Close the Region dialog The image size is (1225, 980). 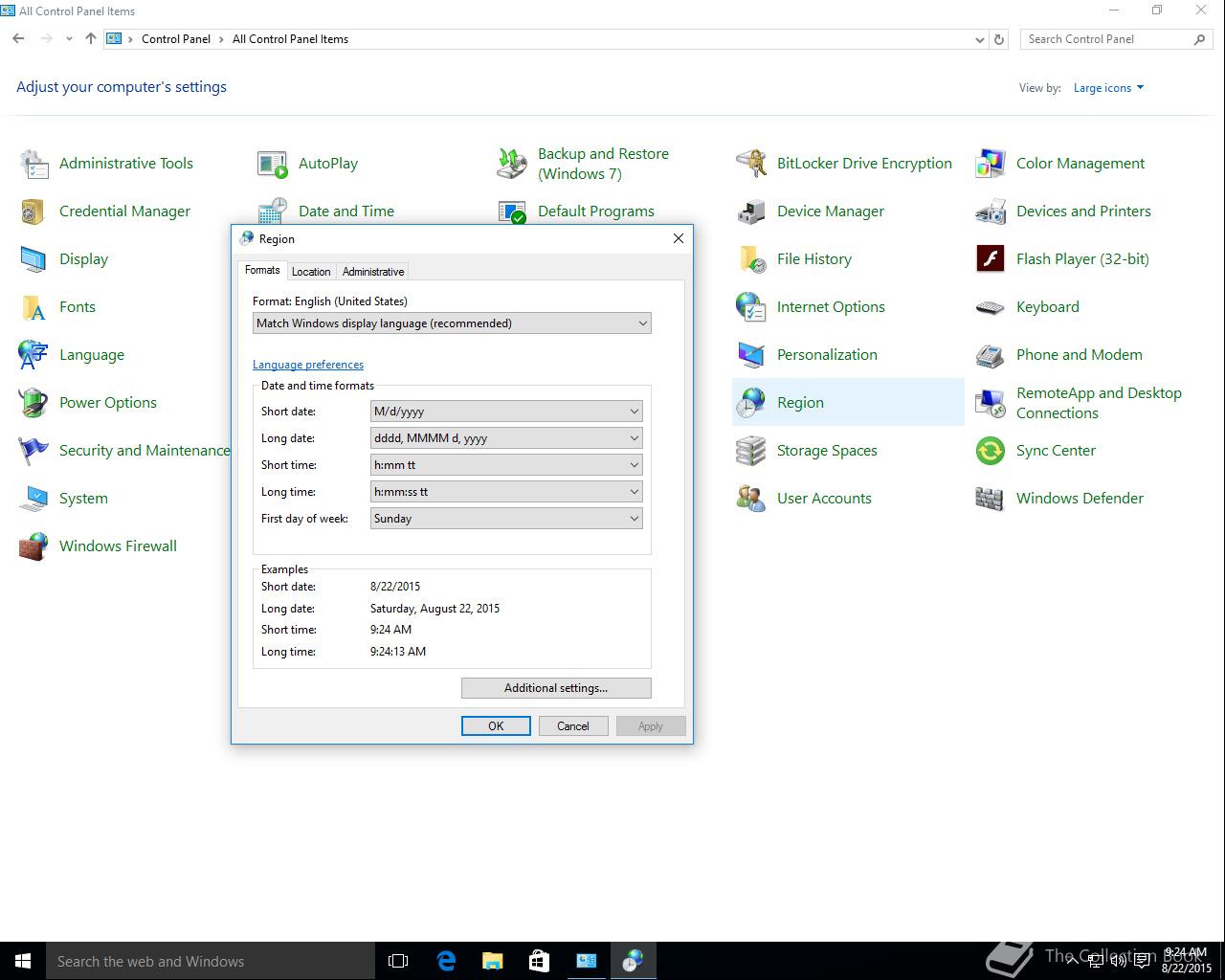[x=679, y=238]
